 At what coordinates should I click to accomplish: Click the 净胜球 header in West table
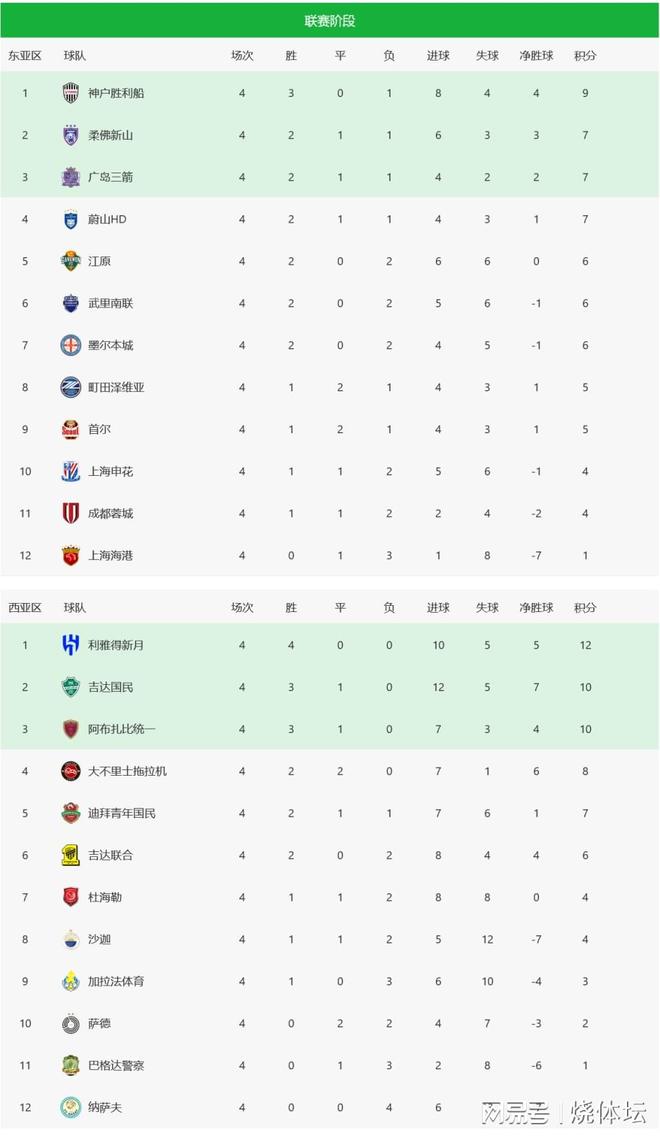(536, 607)
